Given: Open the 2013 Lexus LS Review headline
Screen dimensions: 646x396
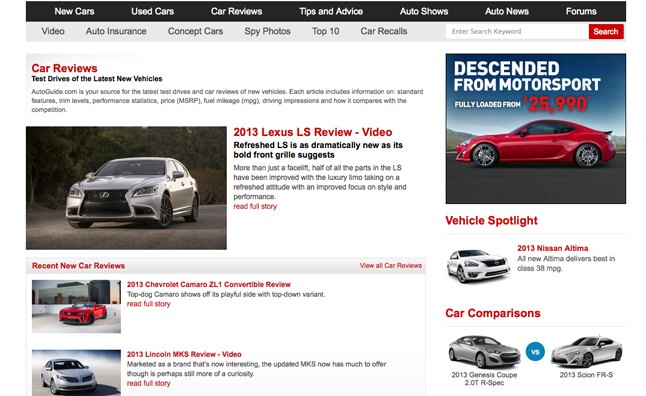Looking at the screenshot, I should tap(313, 132).
